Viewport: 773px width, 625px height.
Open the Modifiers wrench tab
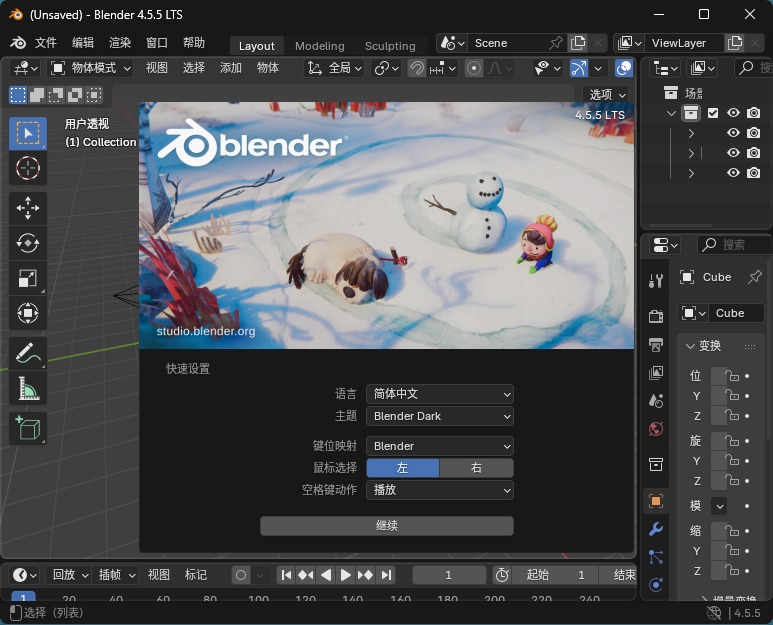coord(656,529)
